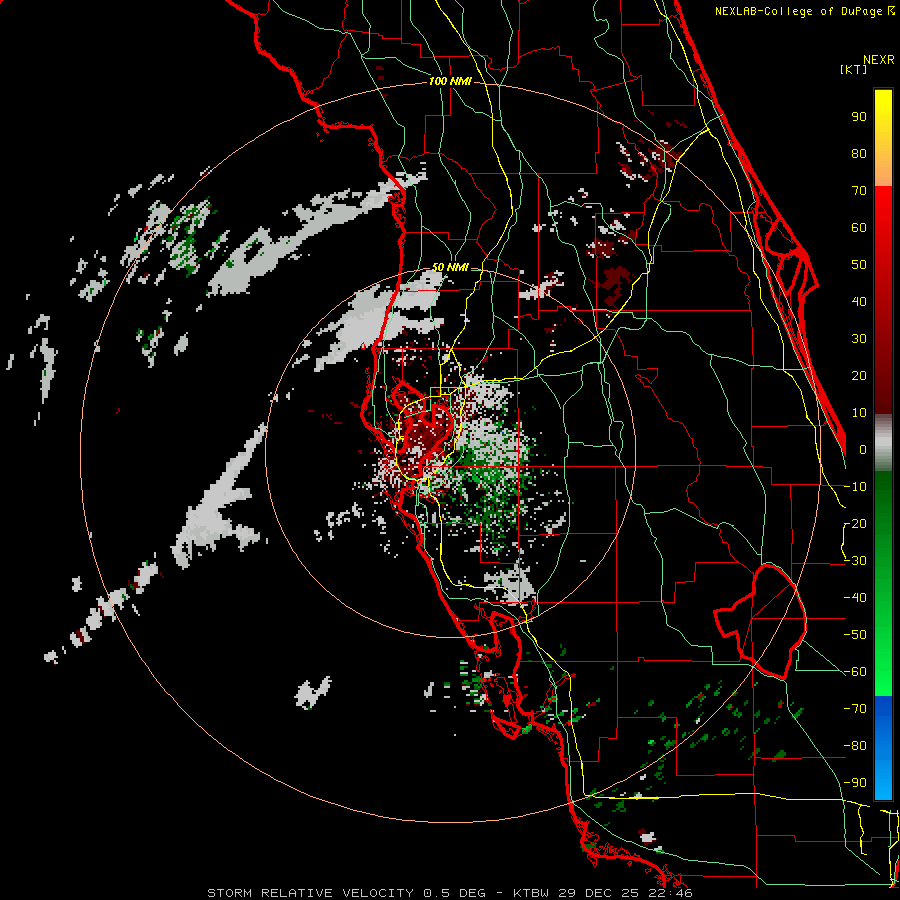Click the "-40" scale label
The height and width of the screenshot is (900, 900).
click(855, 598)
